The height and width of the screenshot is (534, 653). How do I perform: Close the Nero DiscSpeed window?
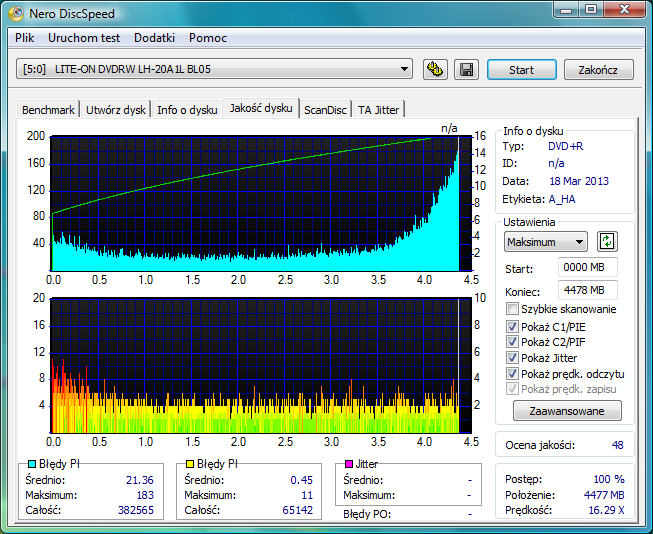click(x=624, y=10)
